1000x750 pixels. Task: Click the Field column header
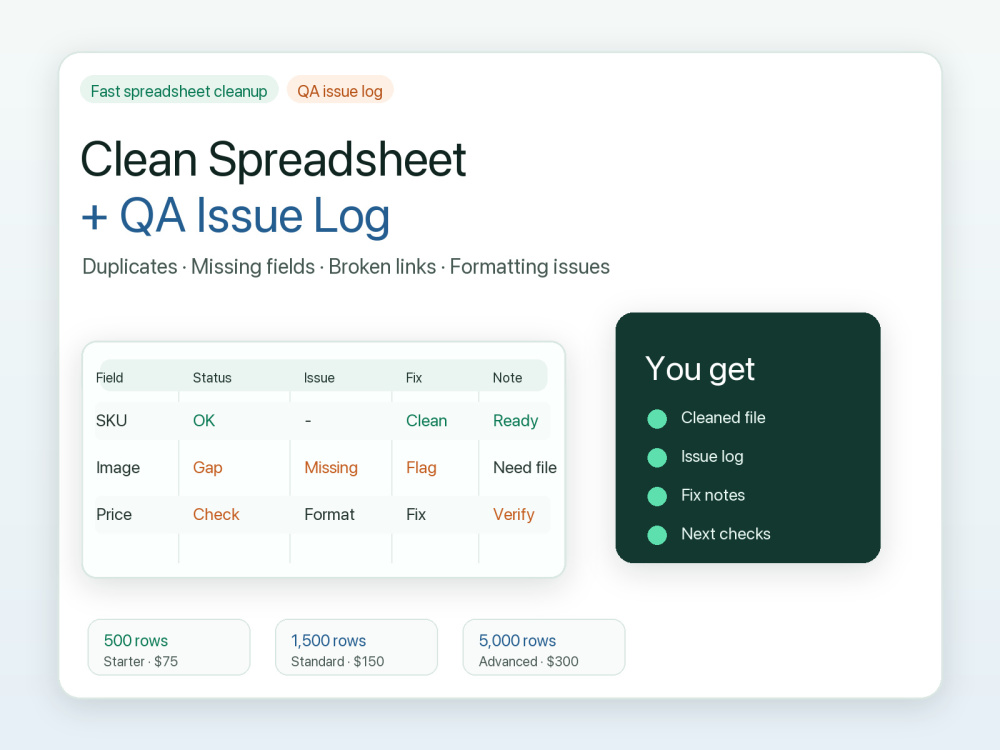coord(110,378)
